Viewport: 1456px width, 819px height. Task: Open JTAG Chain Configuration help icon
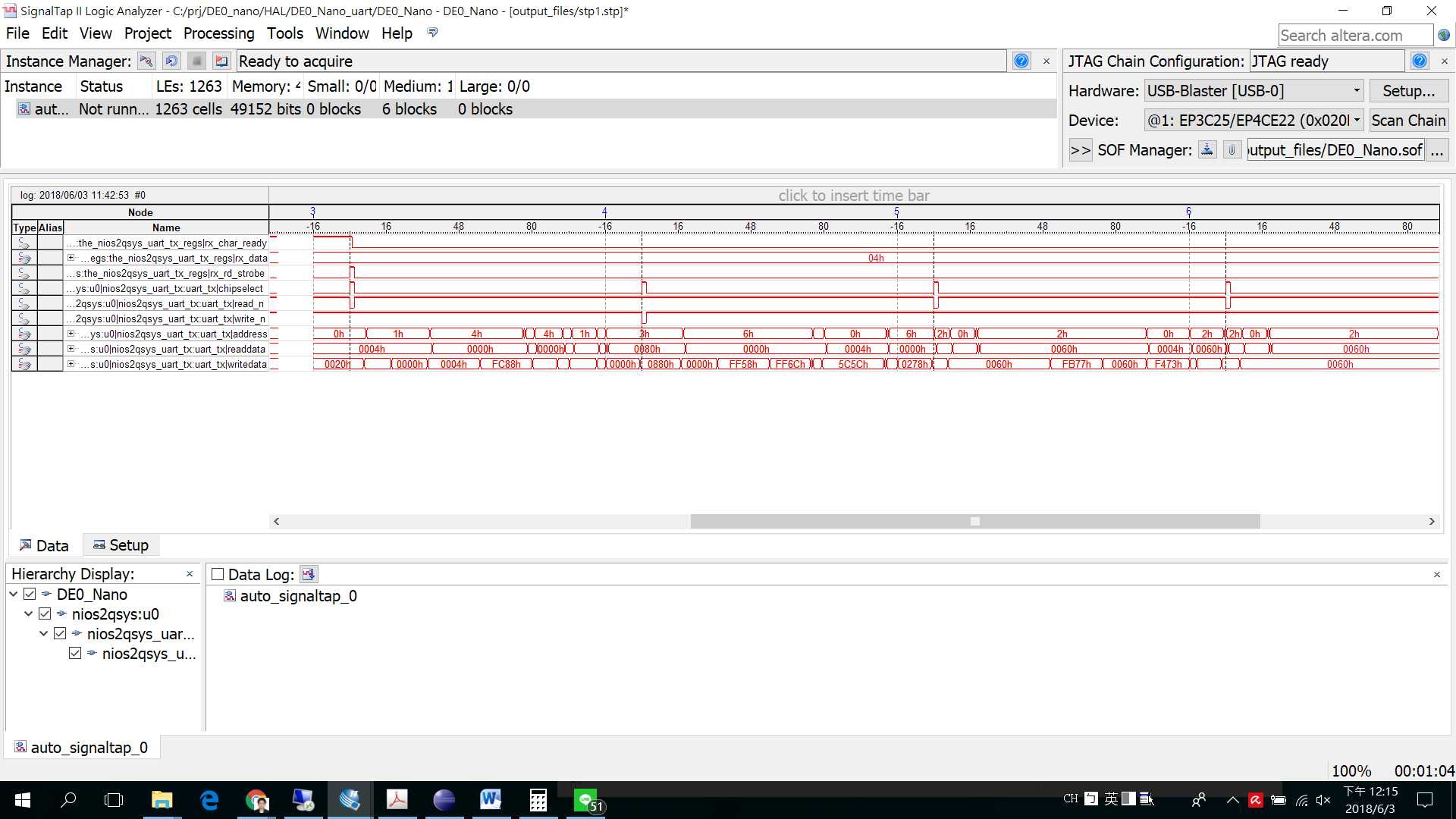point(1420,61)
